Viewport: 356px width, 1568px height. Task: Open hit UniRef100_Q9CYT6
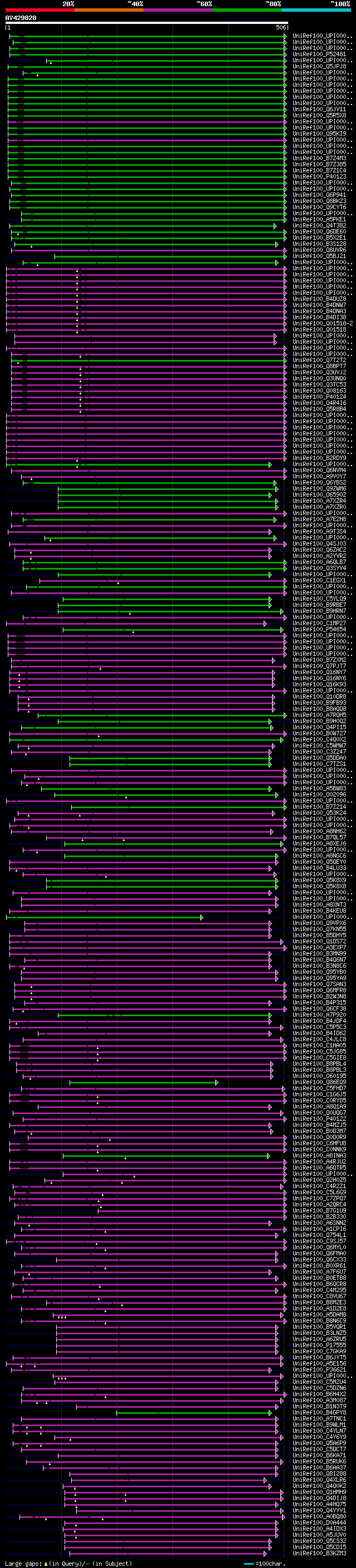pos(319,207)
